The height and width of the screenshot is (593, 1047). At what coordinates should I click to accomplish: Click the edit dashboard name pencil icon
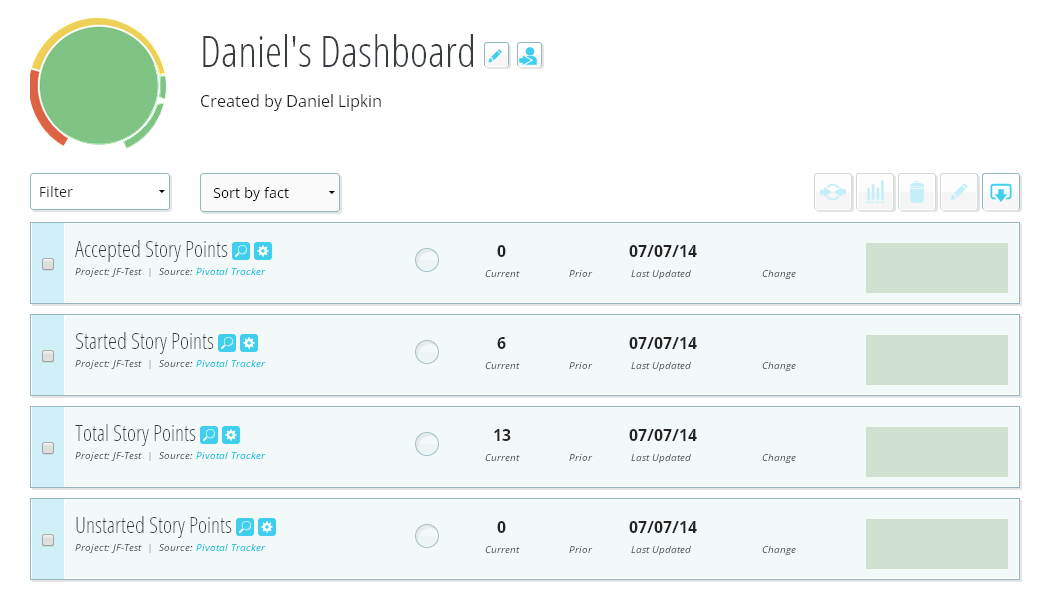497,55
